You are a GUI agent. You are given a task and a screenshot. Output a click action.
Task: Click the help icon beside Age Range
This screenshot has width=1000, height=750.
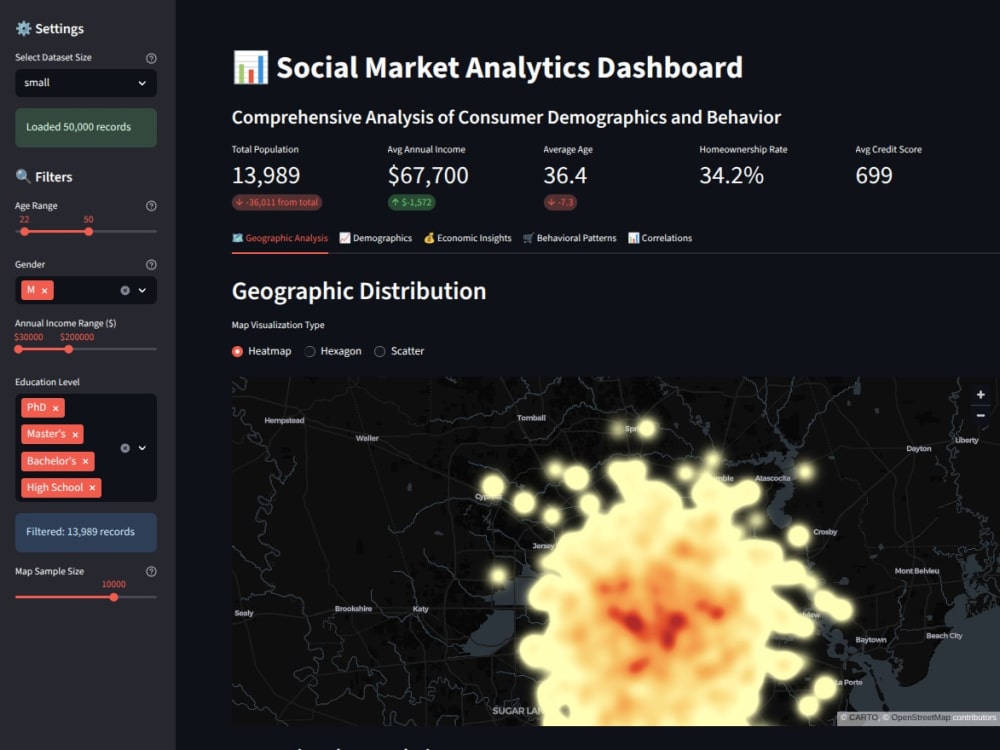click(x=151, y=206)
